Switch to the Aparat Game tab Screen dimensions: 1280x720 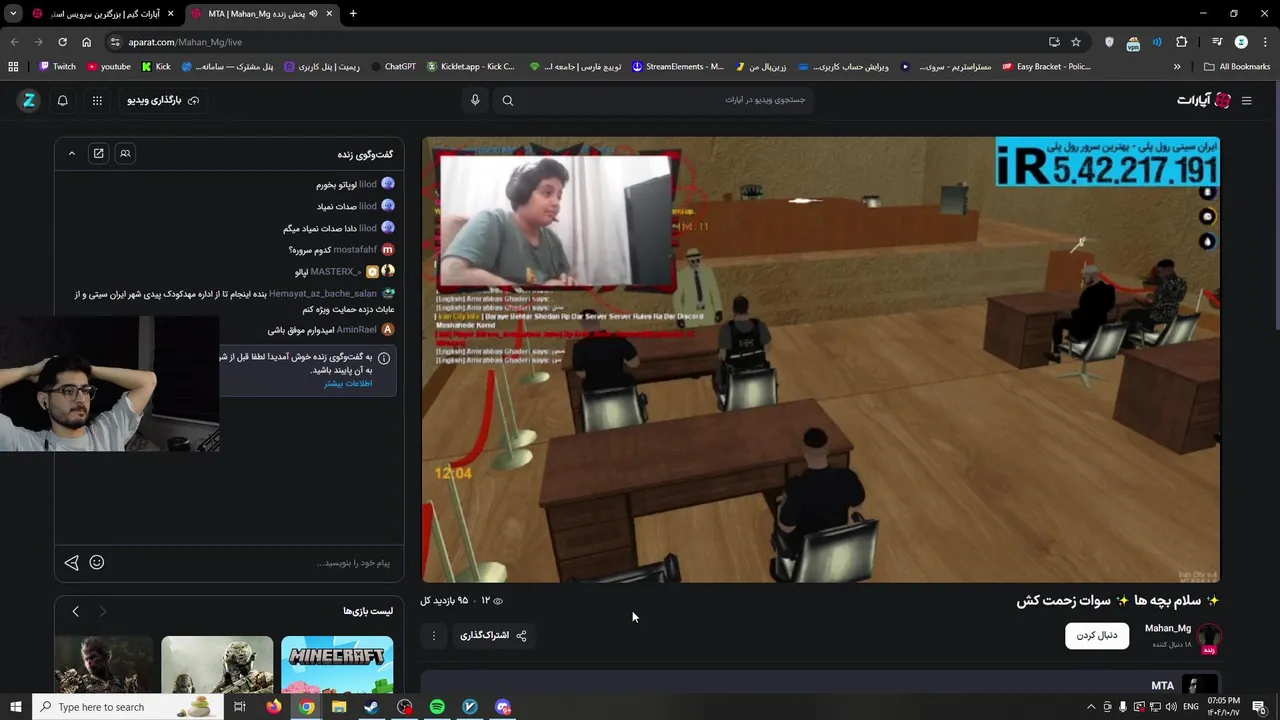tap(104, 14)
